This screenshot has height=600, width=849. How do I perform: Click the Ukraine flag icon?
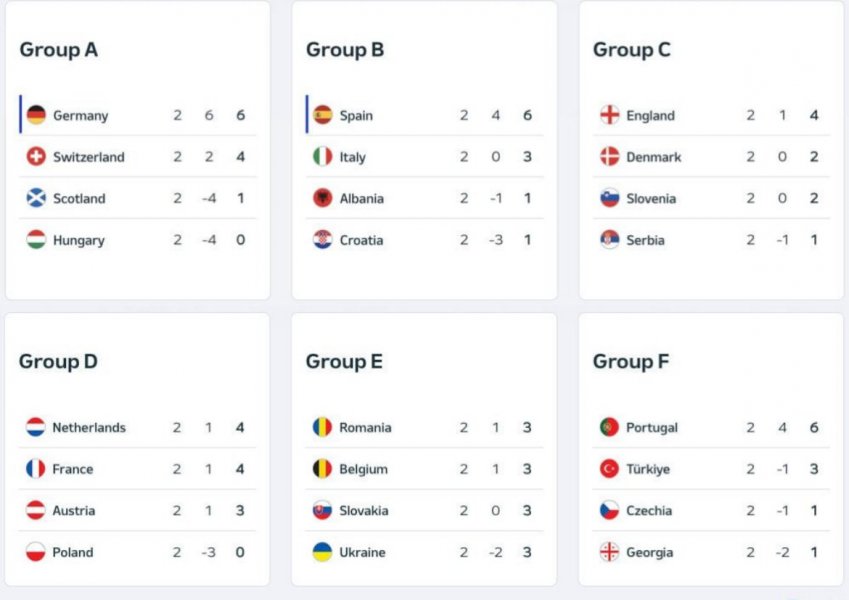click(x=322, y=552)
